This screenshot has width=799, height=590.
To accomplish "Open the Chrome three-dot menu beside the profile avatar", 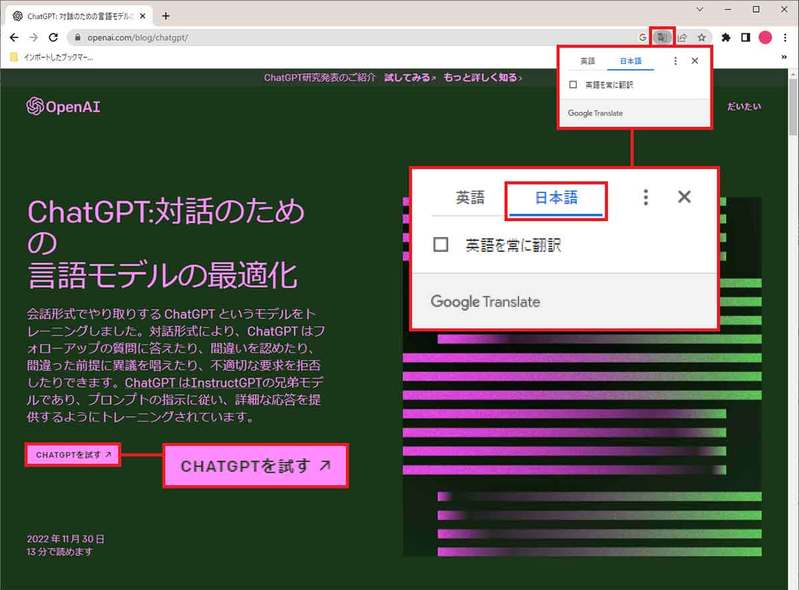I will (x=785, y=37).
